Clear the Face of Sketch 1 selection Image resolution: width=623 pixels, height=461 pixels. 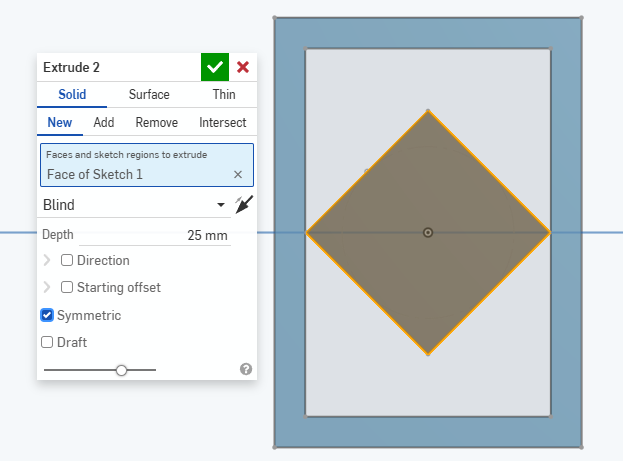[238, 174]
